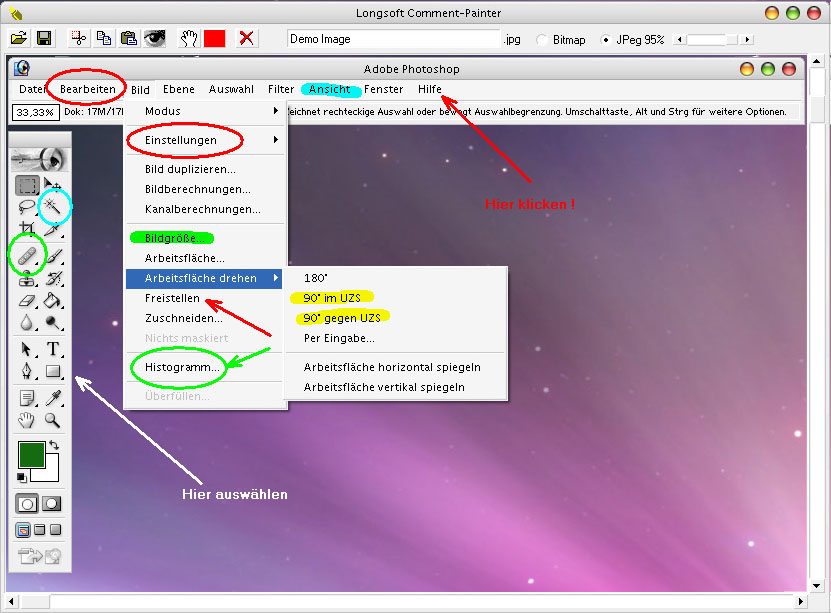The image size is (831, 613).
Task: Open the Ansicht menu
Action: [x=329, y=89]
